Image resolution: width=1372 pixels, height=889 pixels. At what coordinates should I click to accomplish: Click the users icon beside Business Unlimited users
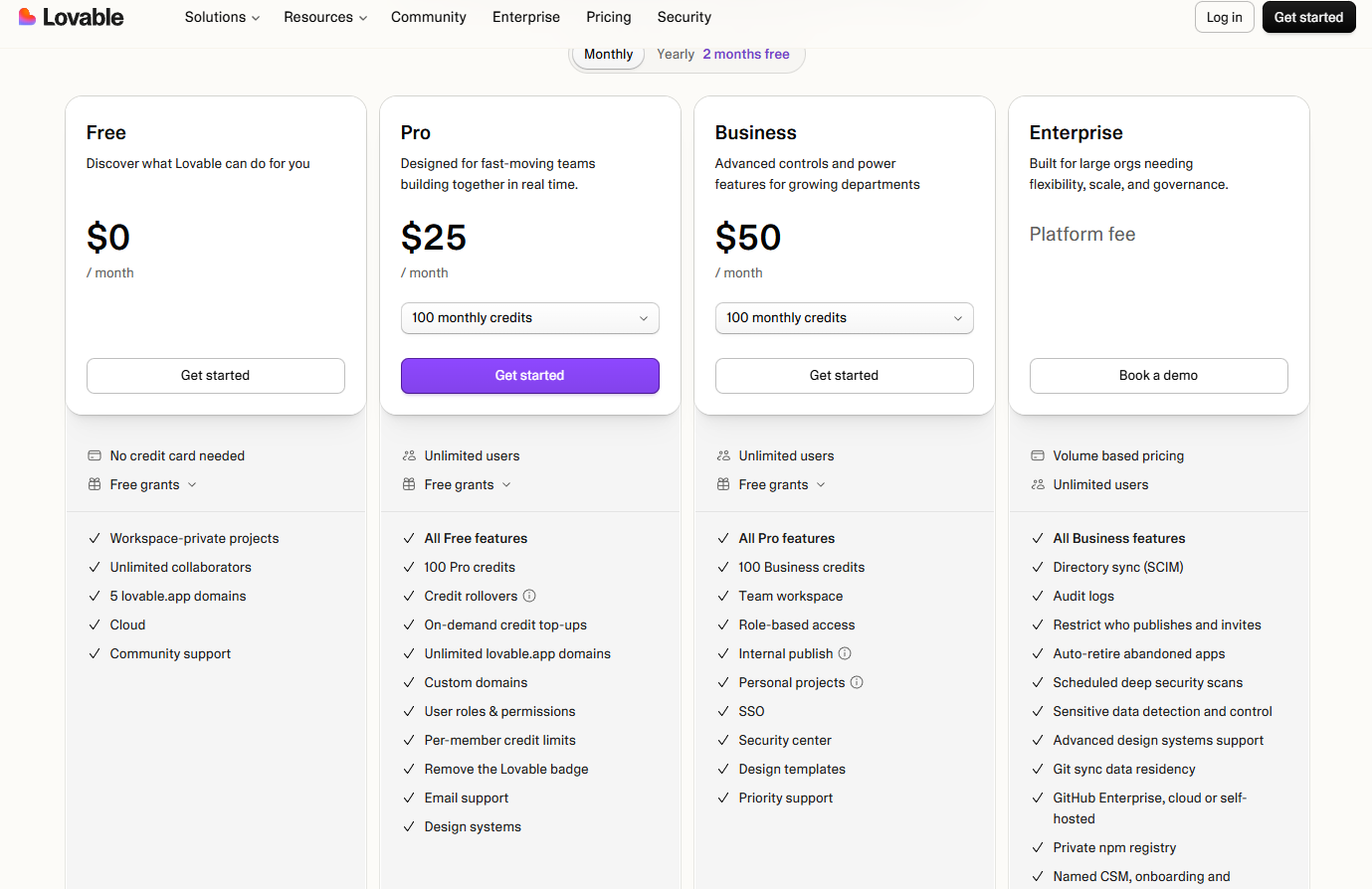[723, 455]
